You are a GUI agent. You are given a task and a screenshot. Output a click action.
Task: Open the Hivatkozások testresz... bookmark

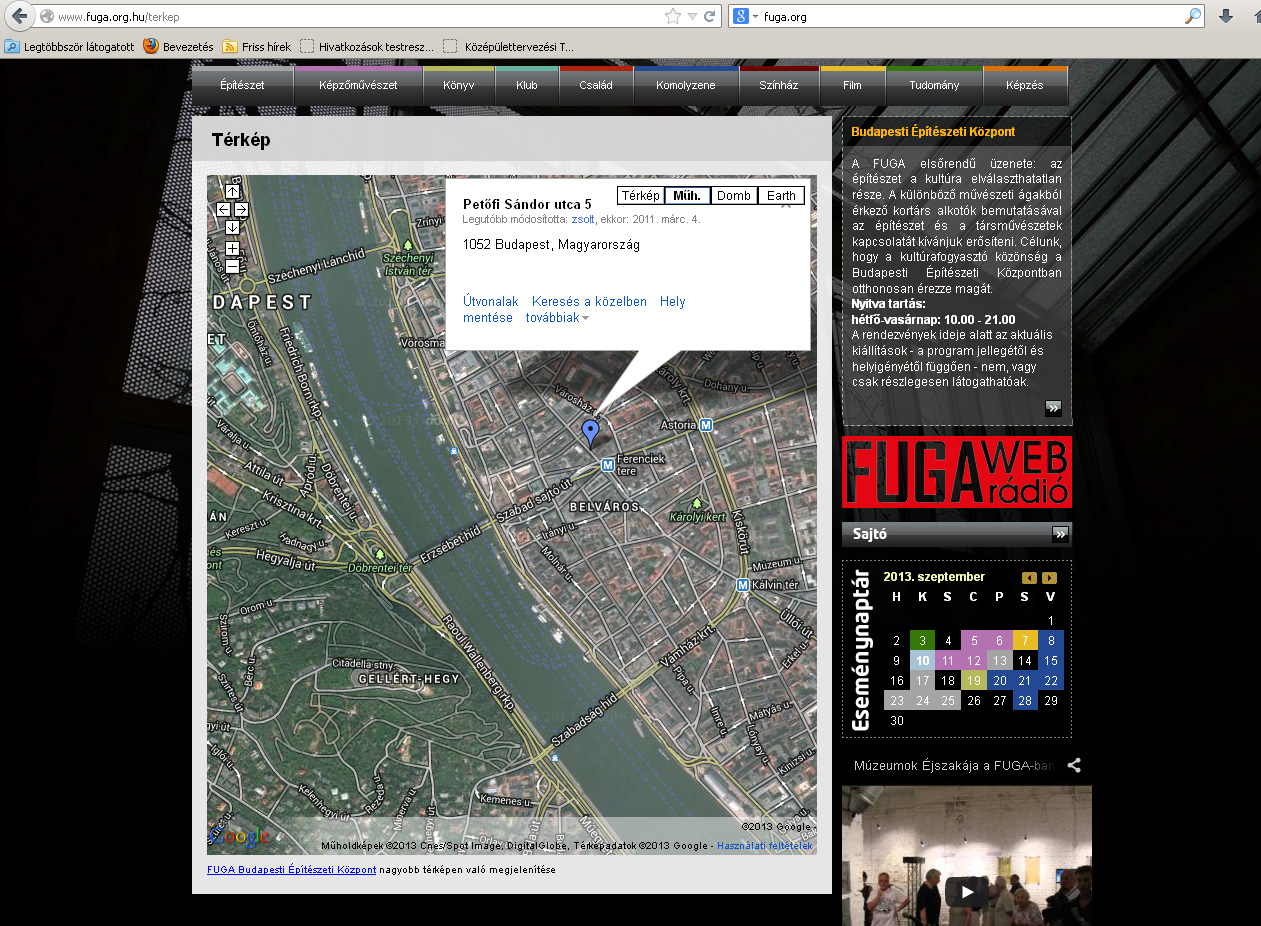(367, 46)
